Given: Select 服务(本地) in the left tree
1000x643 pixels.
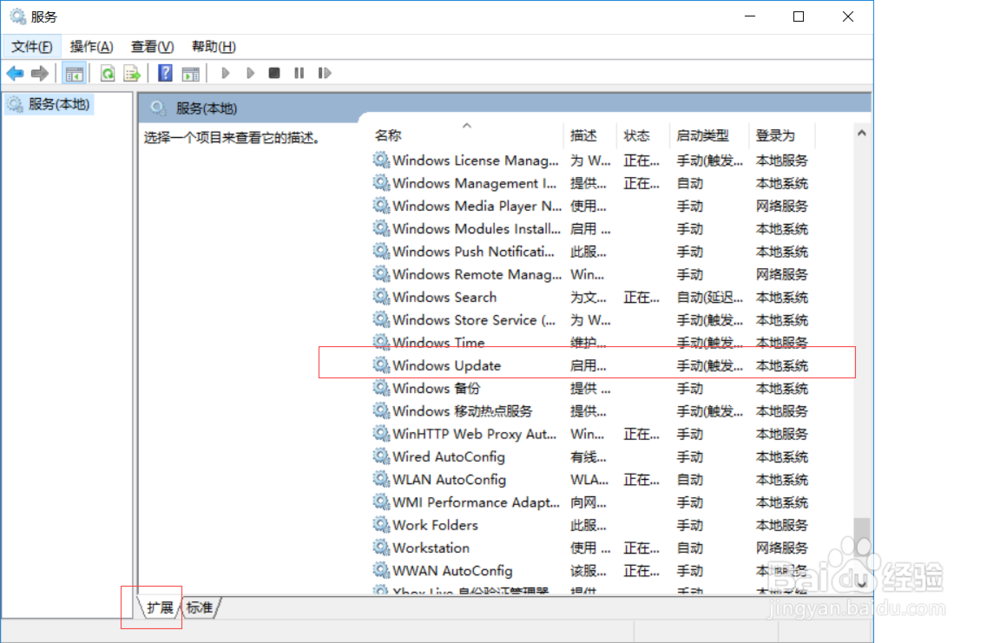Looking at the screenshot, I should coord(51,104).
